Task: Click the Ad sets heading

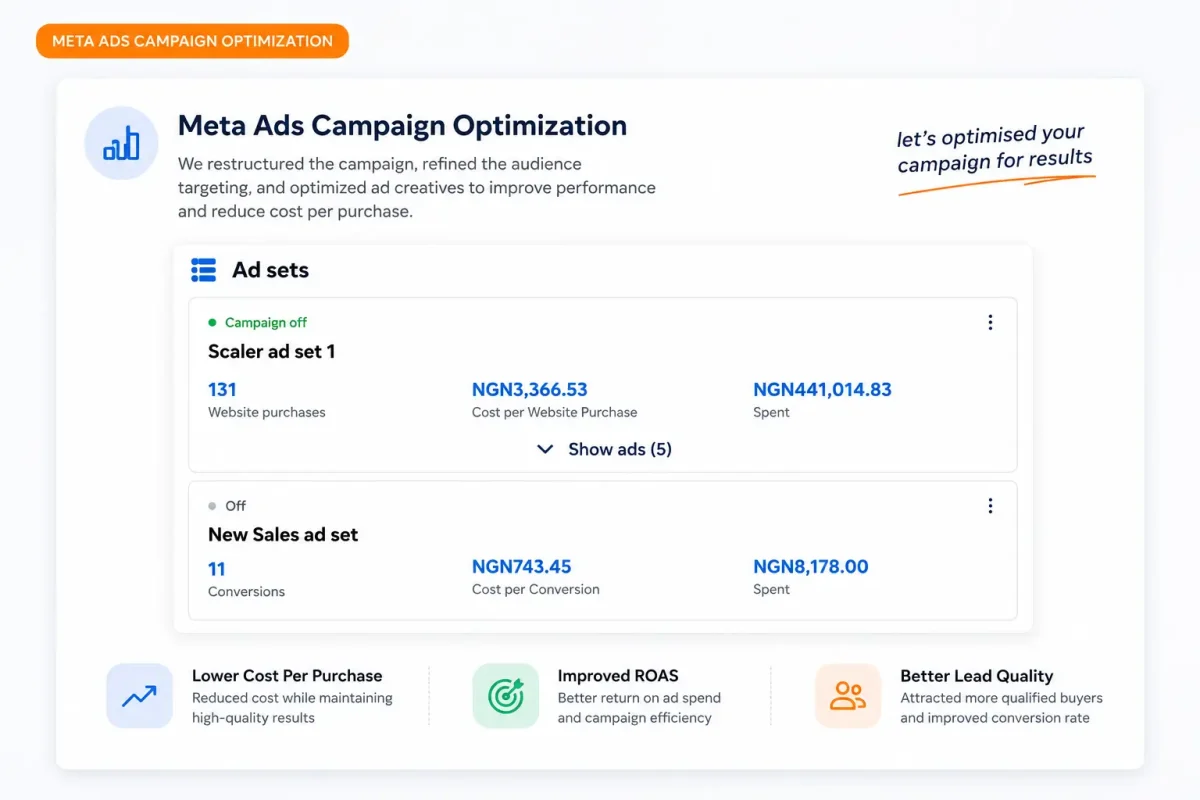Action: [x=271, y=270]
